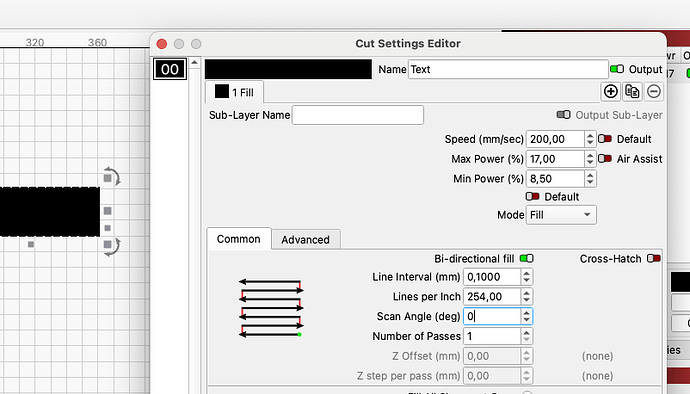
Task: Click the Max Power field 17,00
Action: click(555, 159)
